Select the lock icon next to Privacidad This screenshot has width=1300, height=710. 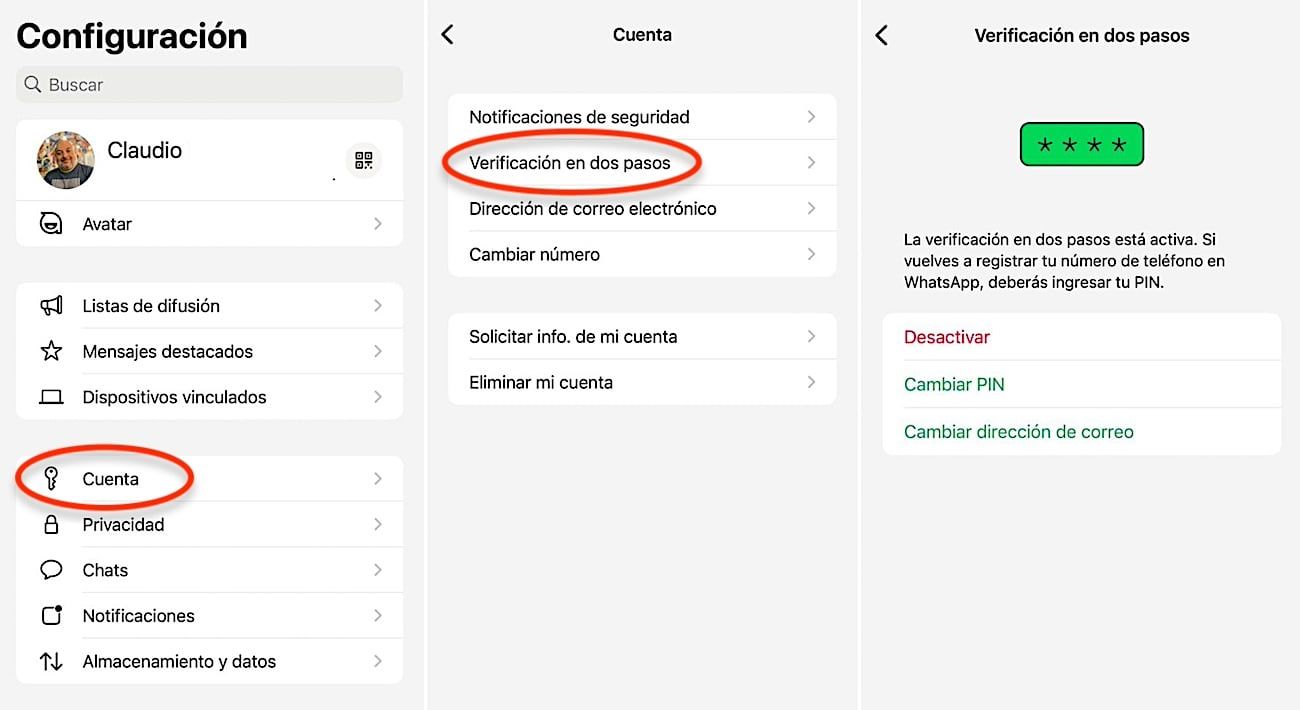(x=51, y=524)
